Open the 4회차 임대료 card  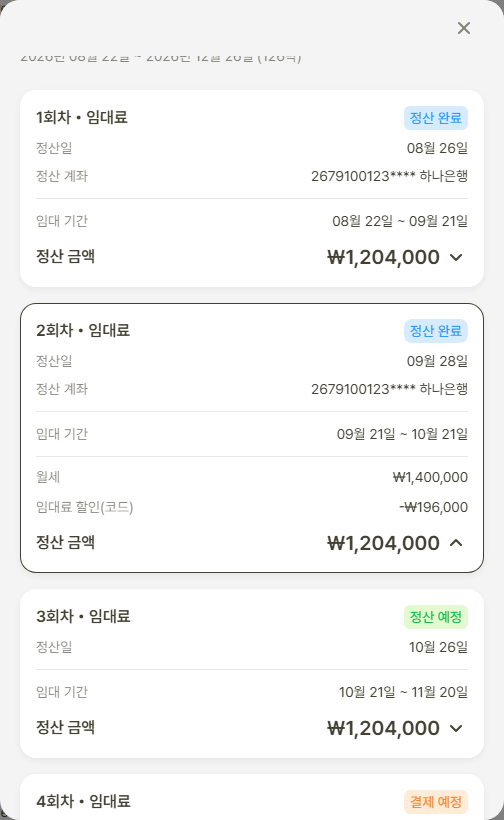[x=252, y=796]
